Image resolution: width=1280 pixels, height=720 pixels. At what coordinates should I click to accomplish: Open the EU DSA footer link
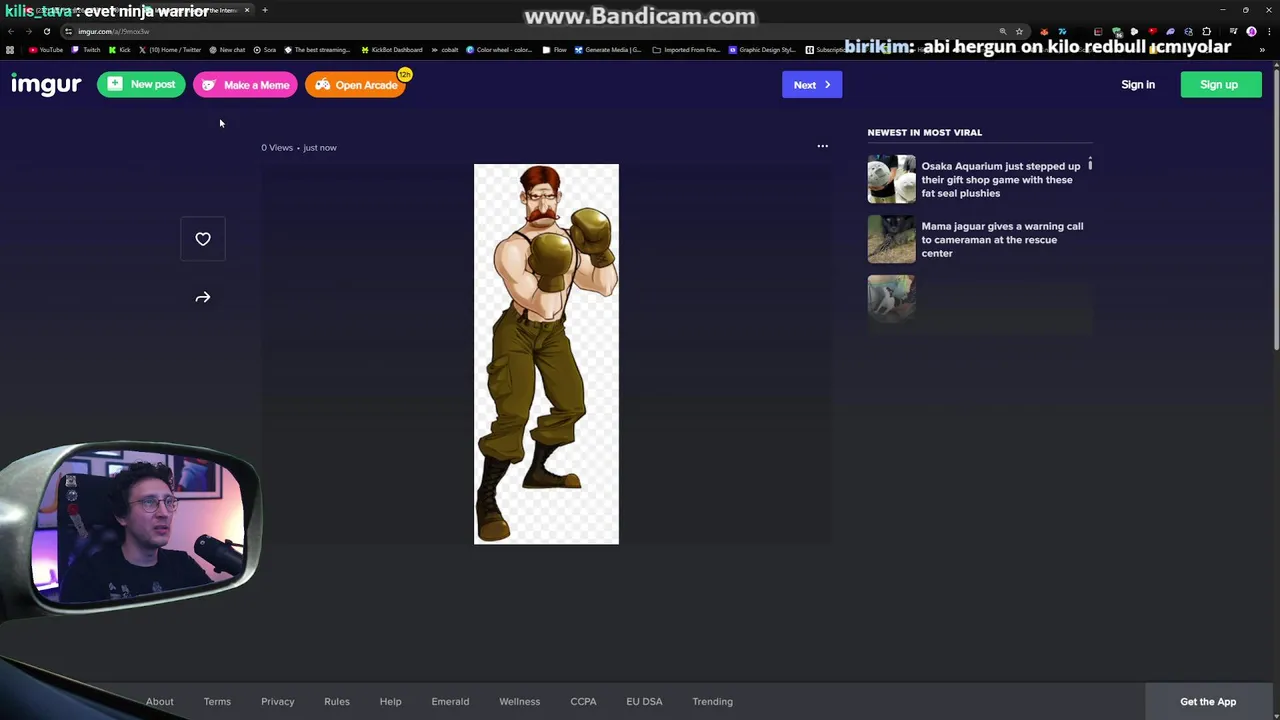644,702
